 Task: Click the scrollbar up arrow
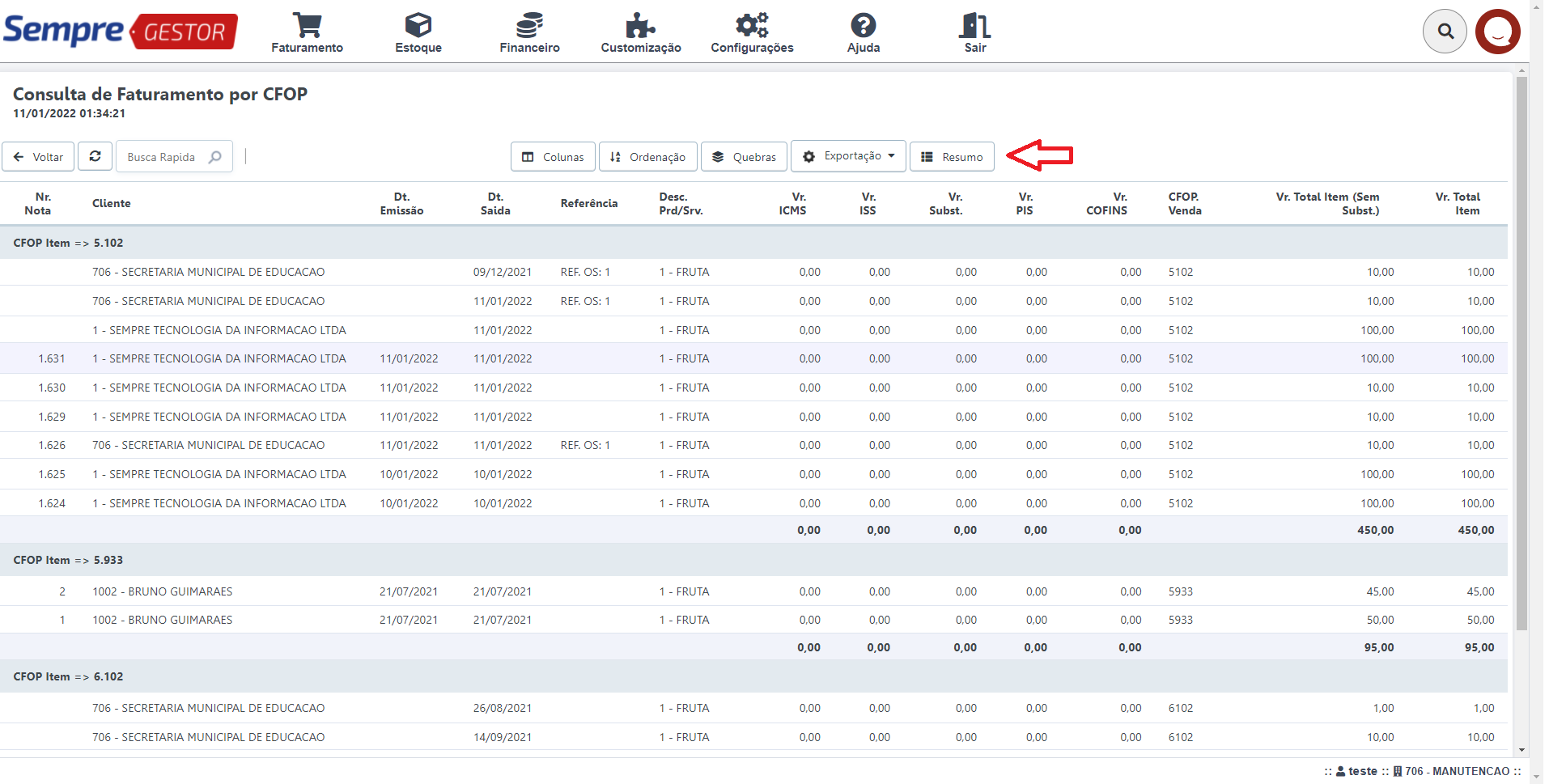tap(1521, 71)
